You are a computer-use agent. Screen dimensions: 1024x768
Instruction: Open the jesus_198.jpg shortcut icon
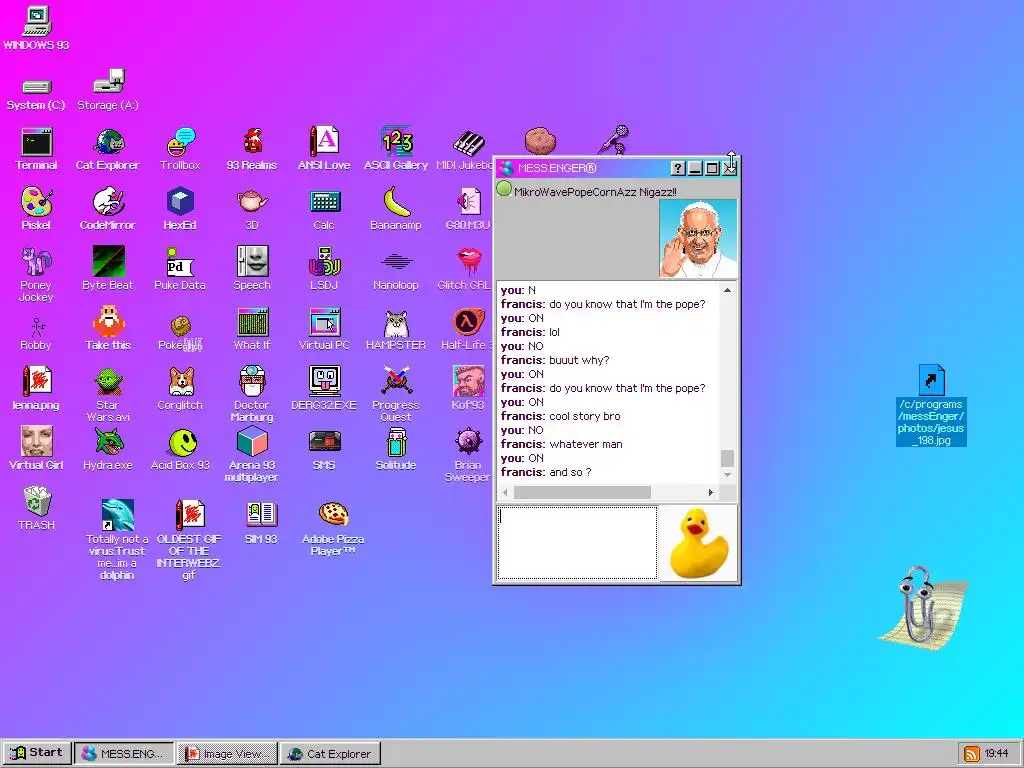pyautogui.click(x=931, y=380)
